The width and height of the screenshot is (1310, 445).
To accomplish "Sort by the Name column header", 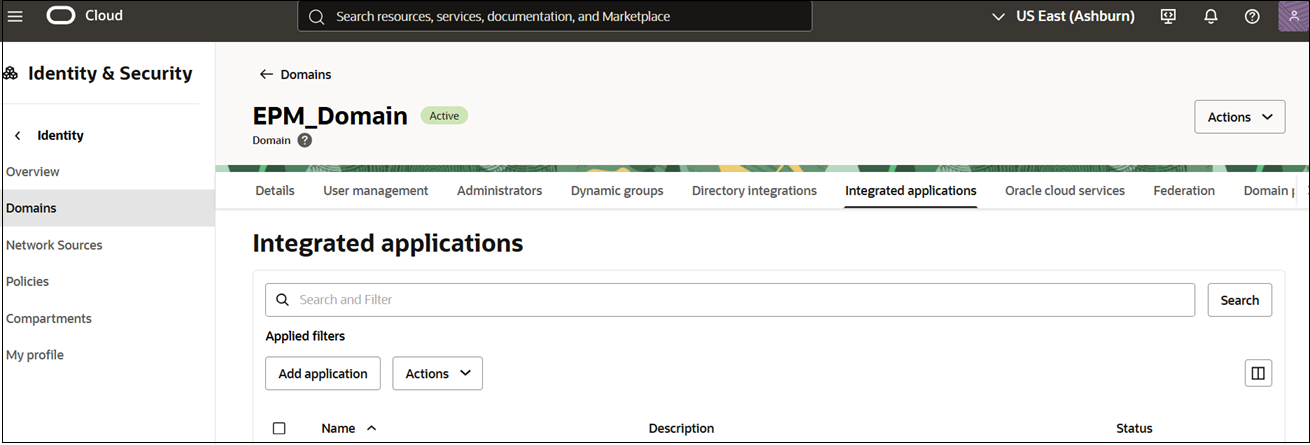I will pos(339,428).
